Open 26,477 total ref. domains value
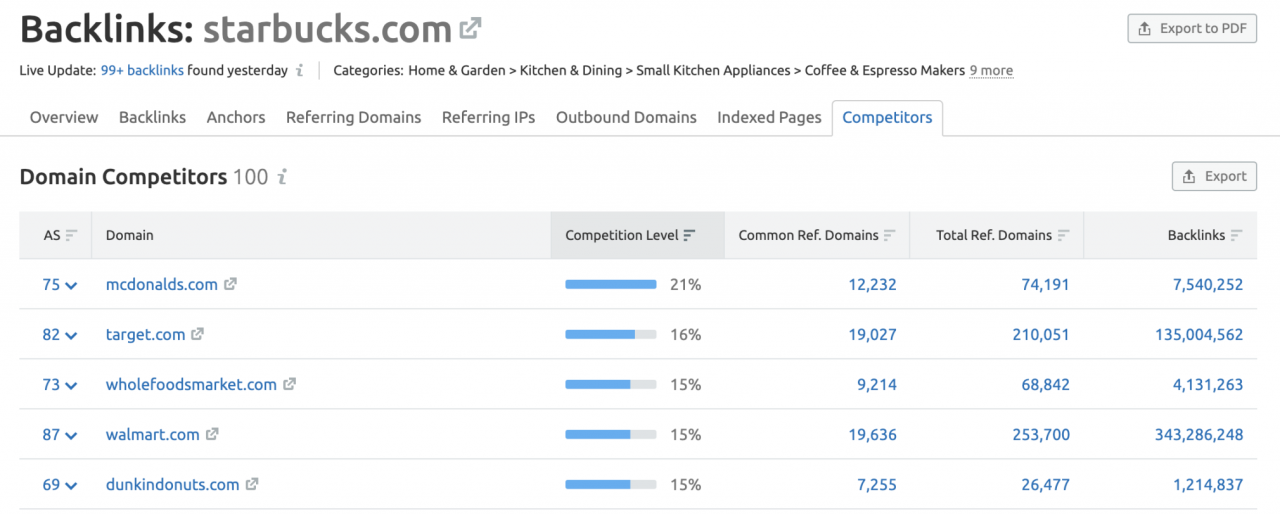The height and width of the screenshot is (514, 1280). click(x=1044, y=484)
